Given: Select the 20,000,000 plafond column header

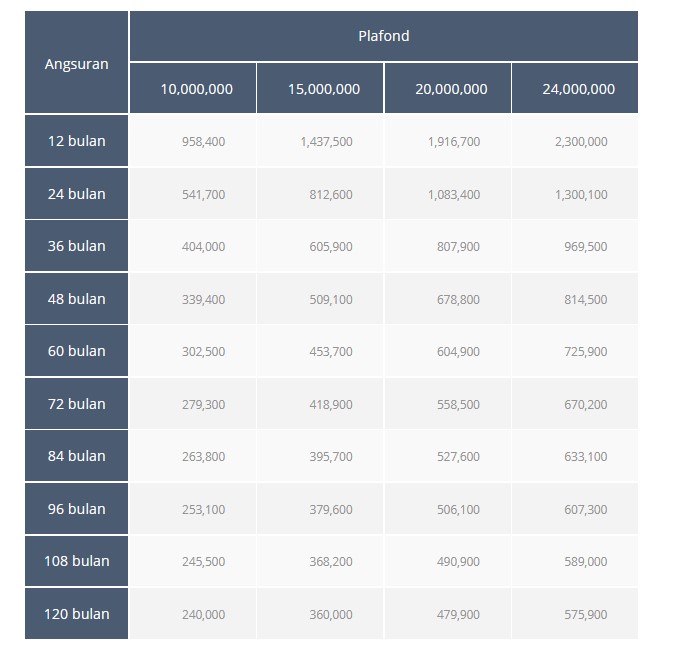Looking at the screenshot, I should (451, 89).
